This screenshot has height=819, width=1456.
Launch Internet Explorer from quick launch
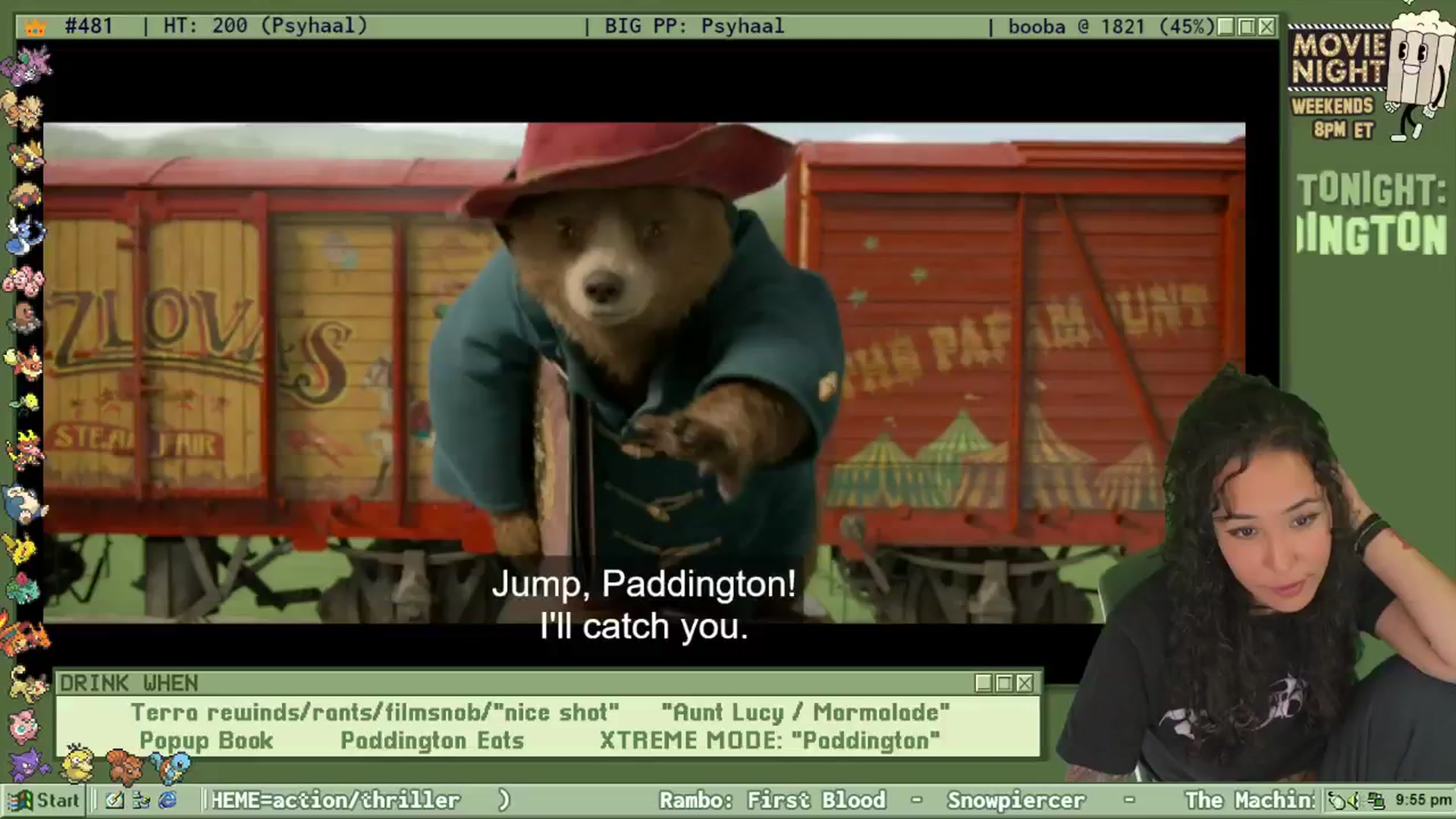pyautogui.click(x=168, y=800)
